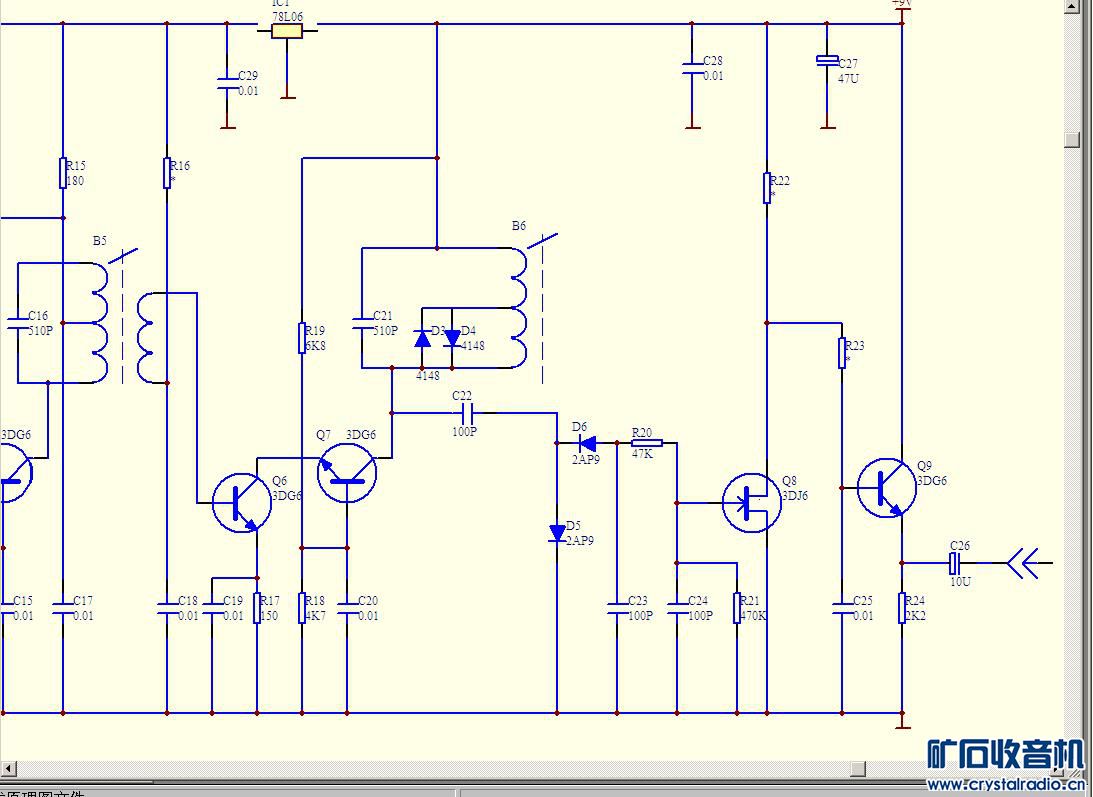Click resistor R24 2K2 symbol
Viewport: 1093px width, 797px height.
[x=902, y=608]
